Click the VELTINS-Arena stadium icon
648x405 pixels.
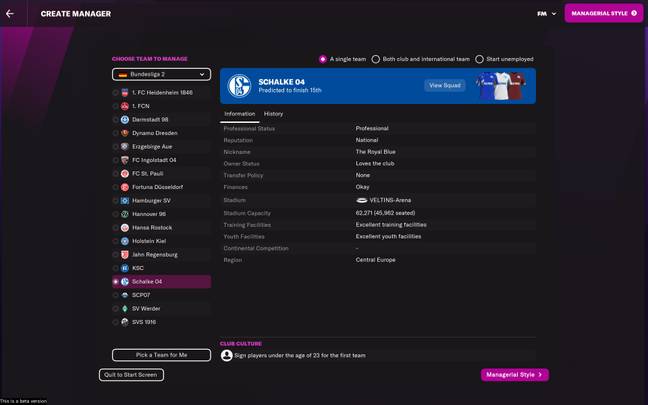click(x=362, y=200)
